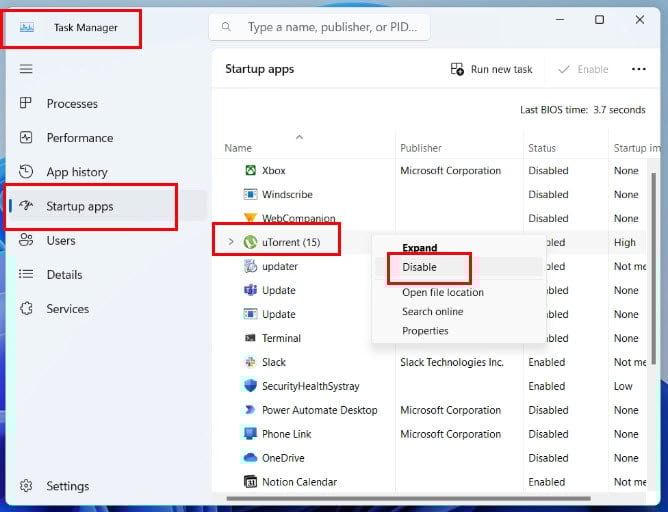This screenshot has height=512, width=668.
Task: Click the Task Manager app icon
Action: [x=26, y=28]
